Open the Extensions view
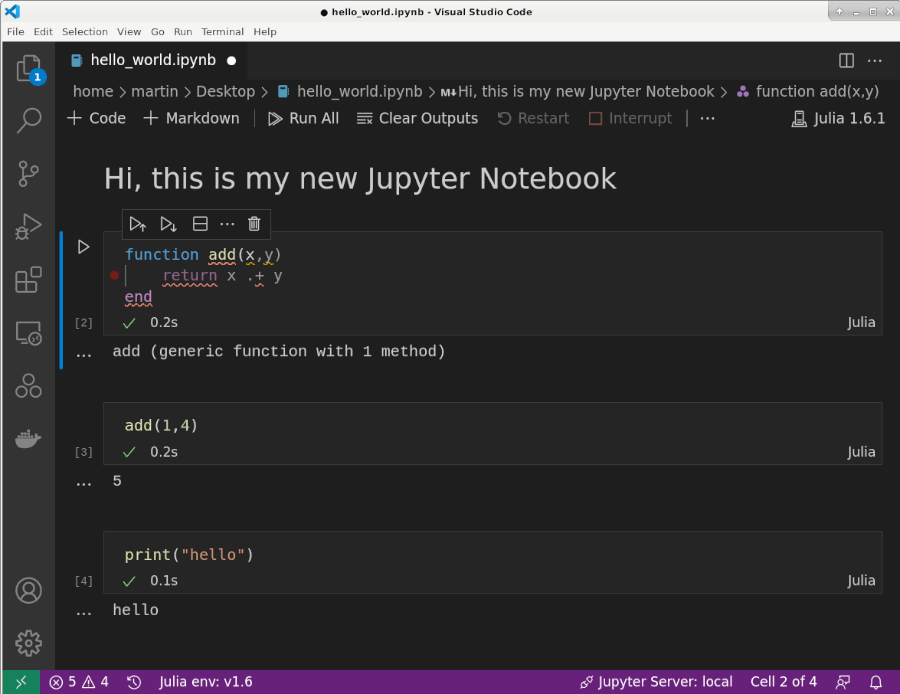This screenshot has height=694, width=900. [29, 280]
